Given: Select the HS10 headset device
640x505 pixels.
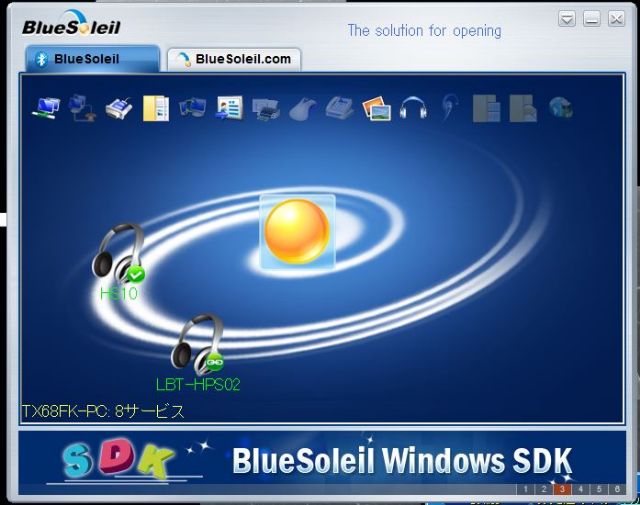Looking at the screenshot, I should coord(119,255).
